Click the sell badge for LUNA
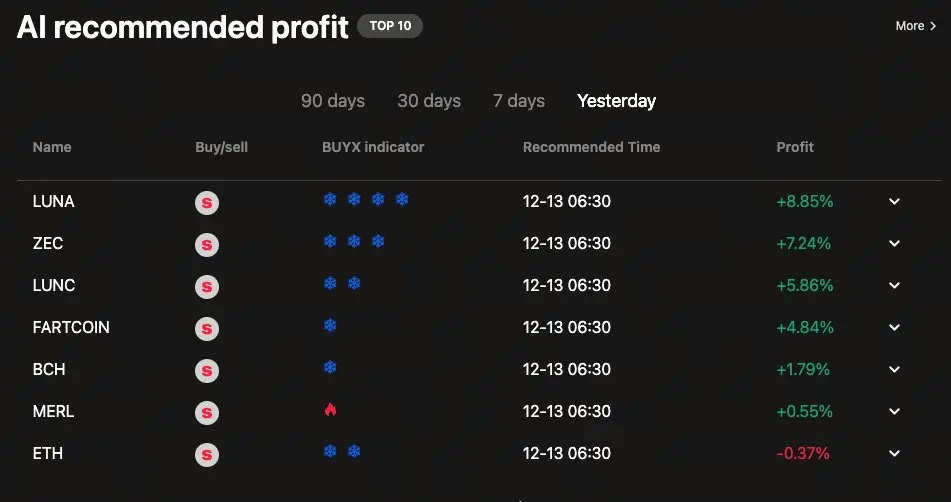Viewport: 951px width, 502px height. 207,203
